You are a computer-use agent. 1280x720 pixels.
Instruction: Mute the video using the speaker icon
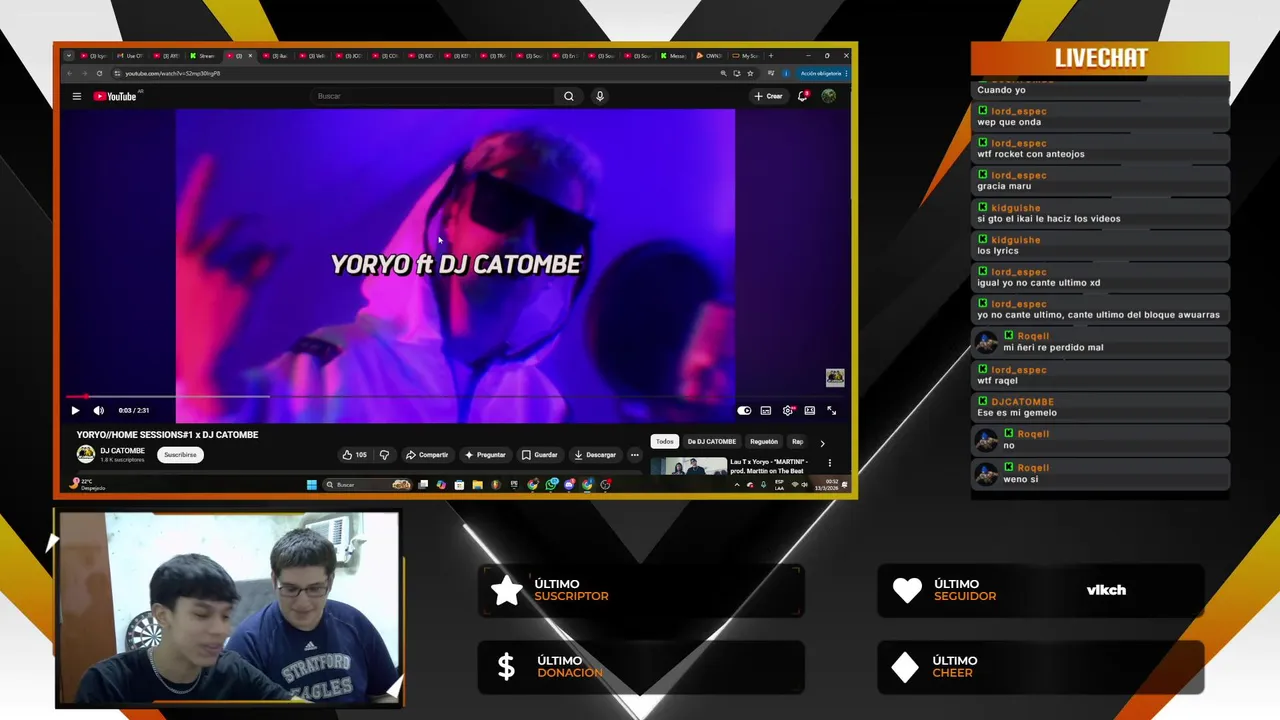[98, 410]
